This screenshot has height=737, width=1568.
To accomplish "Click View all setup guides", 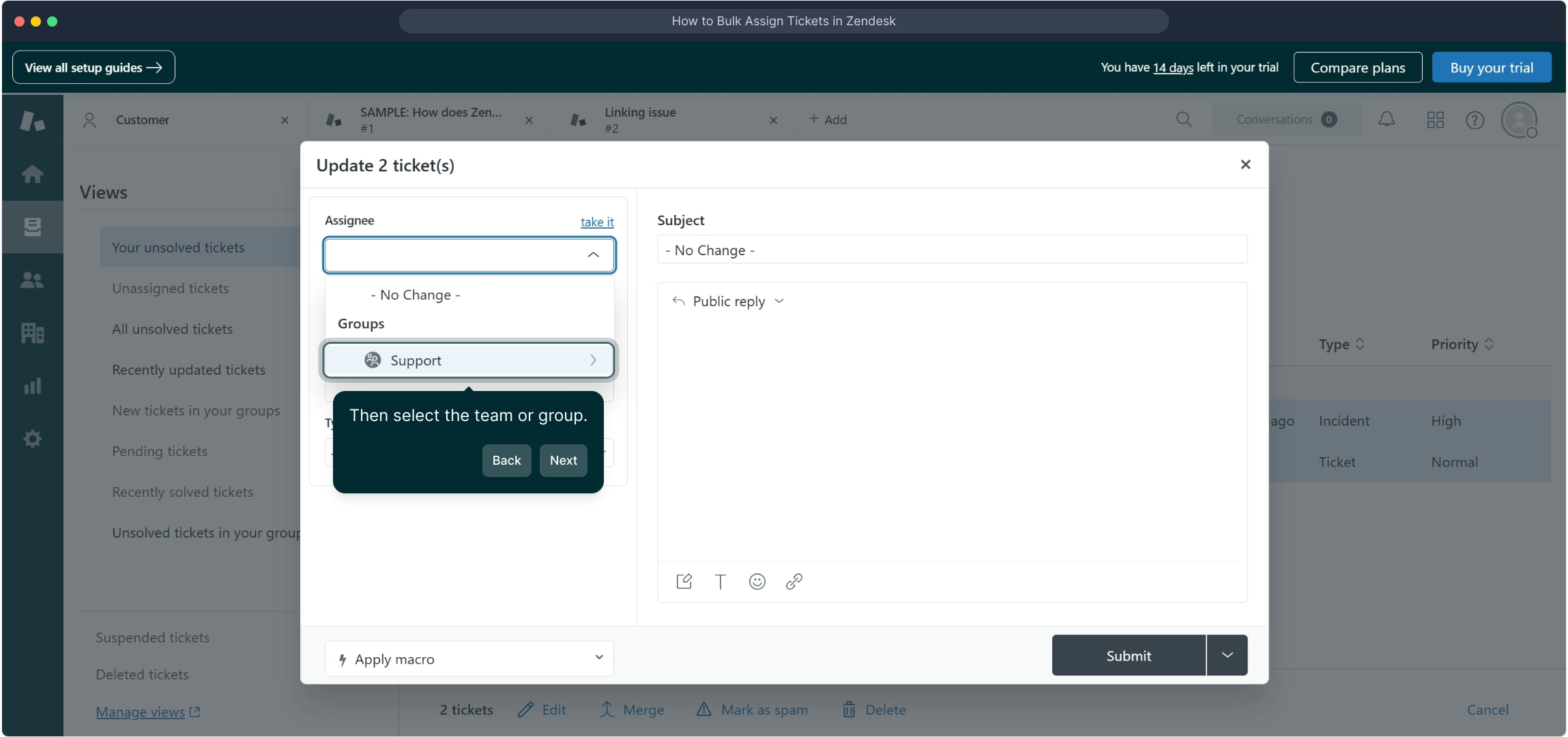I will 93,68.
